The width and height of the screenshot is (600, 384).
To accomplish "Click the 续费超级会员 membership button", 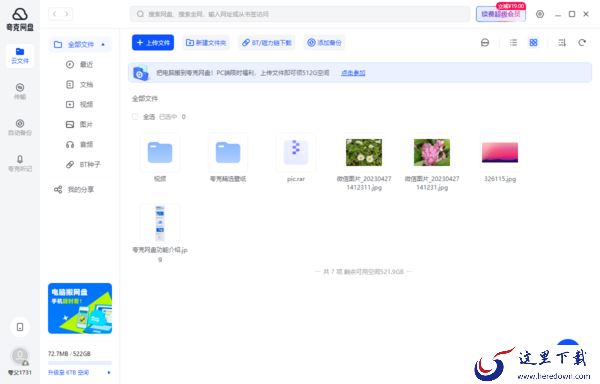I will point(501,15).
